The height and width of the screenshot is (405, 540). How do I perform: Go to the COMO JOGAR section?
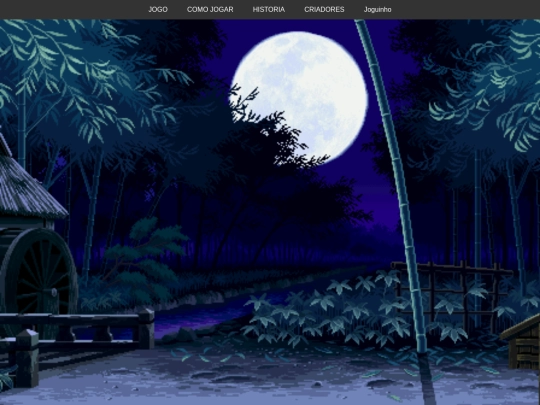[210, 10]
